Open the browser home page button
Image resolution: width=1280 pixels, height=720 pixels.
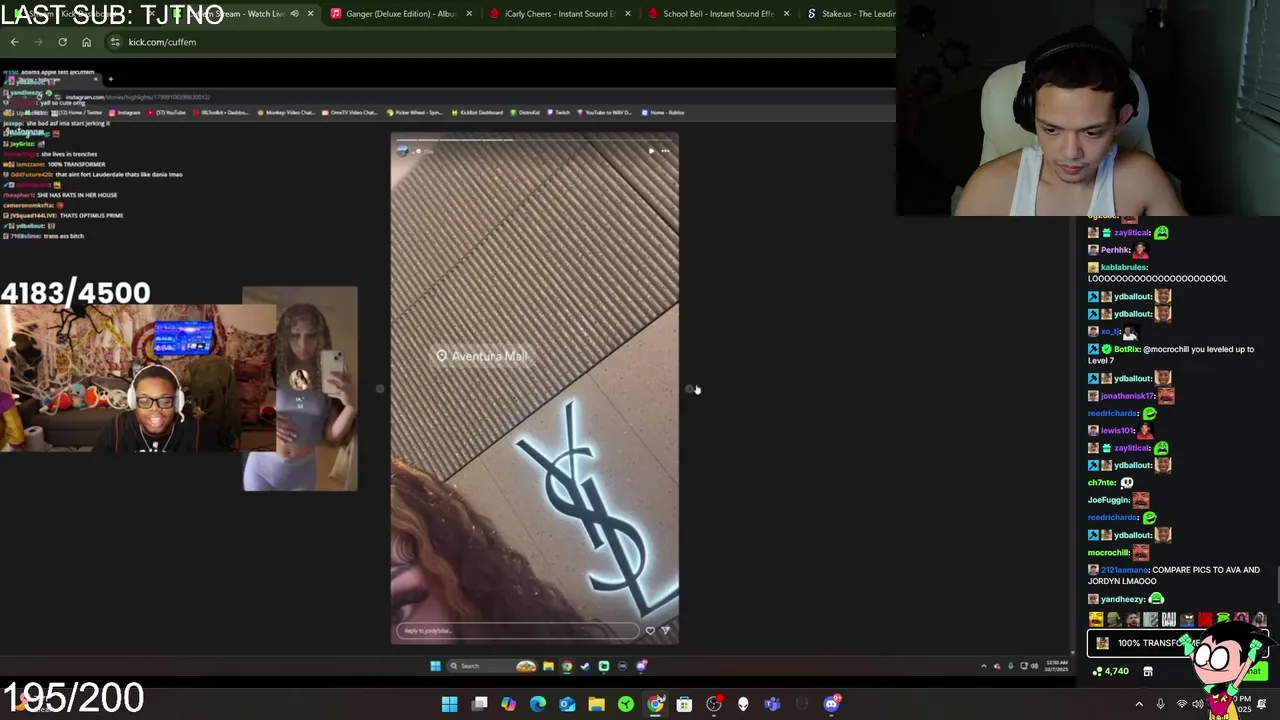tap(86, 42)
